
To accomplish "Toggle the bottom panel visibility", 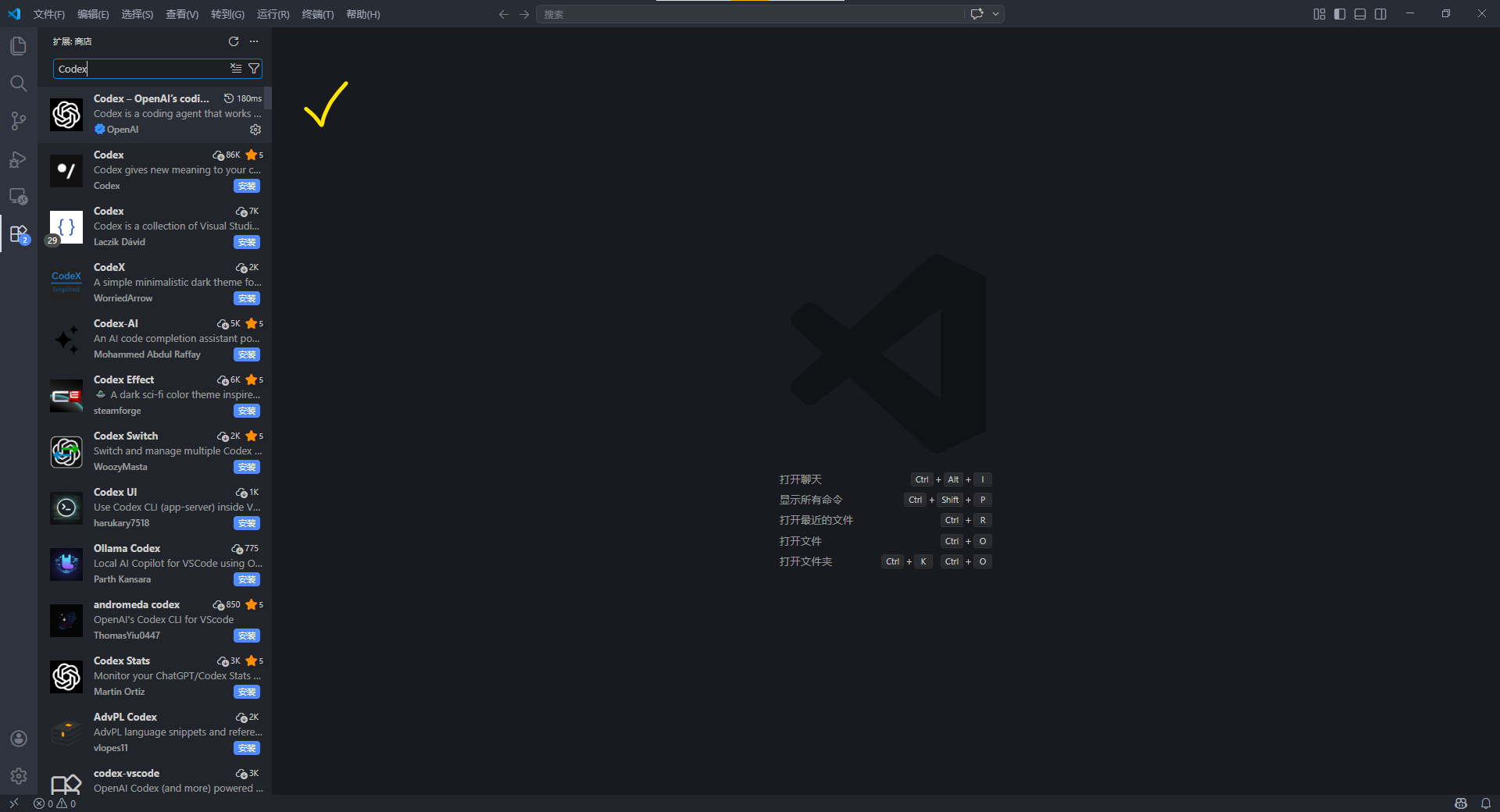I will tap(1360, 14).
